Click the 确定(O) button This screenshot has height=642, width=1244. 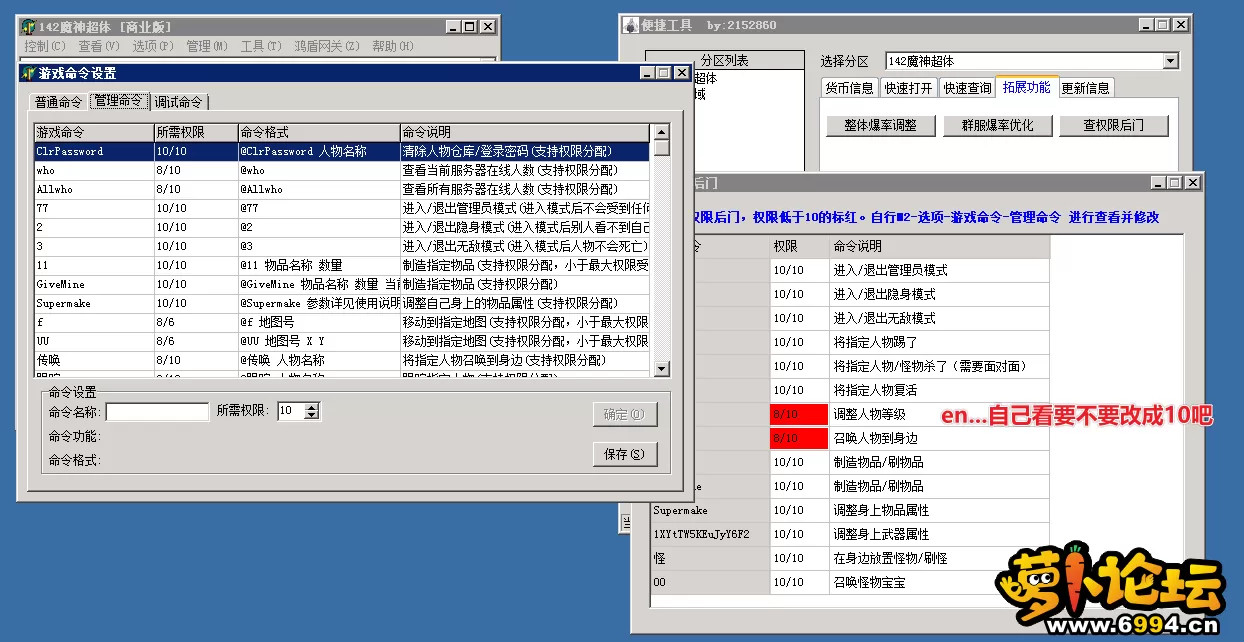point(625,414)
